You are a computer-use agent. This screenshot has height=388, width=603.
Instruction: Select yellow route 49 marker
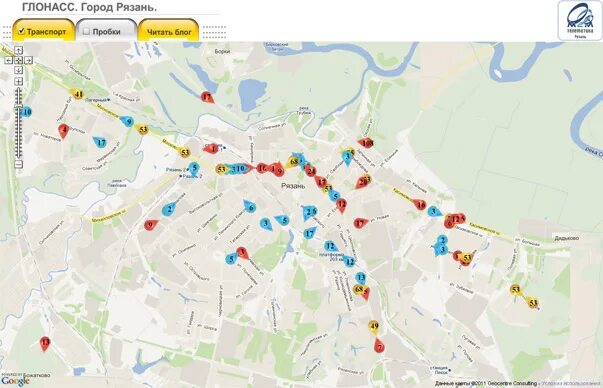coord(374,327)
